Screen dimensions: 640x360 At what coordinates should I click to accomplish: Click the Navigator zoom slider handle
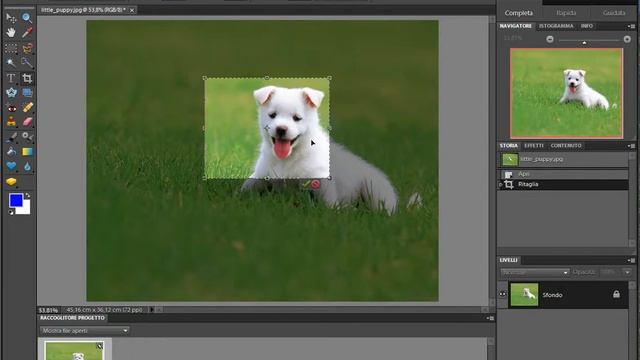click(x=584, y=42)
